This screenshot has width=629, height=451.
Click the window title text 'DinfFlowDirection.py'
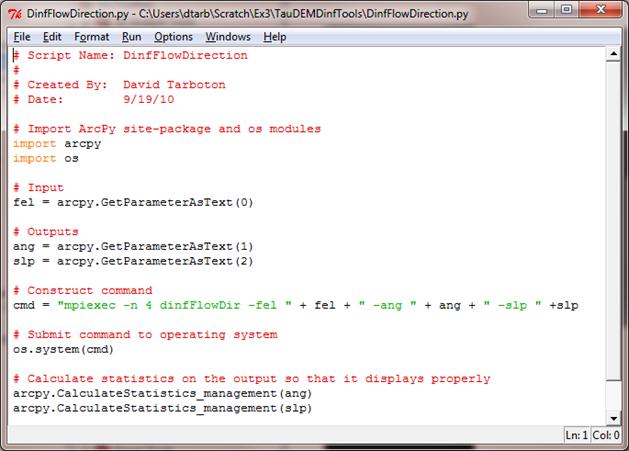(x=78, y=14)
